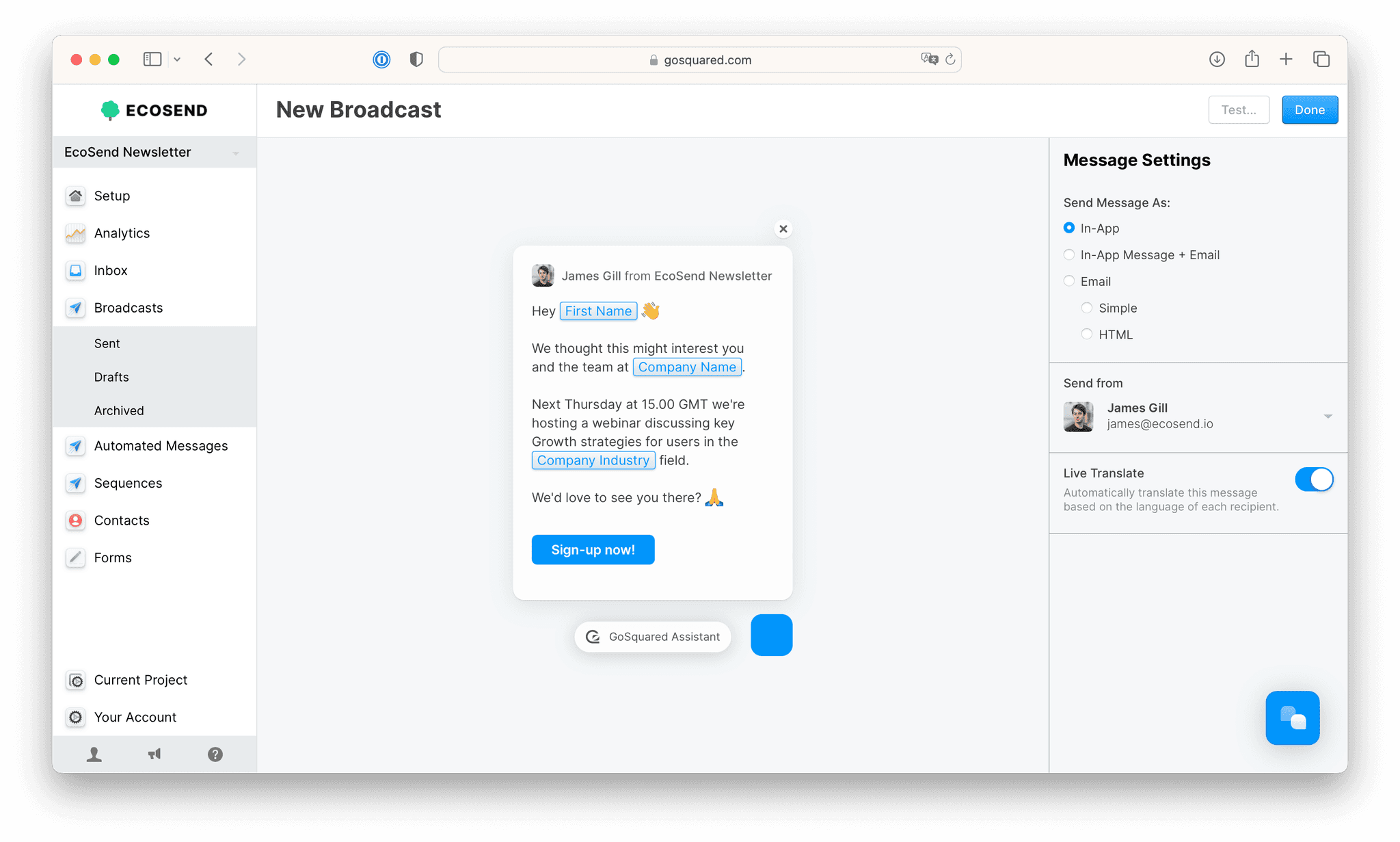Click the megaphone announcements icon
This screenshot has height=842, width=1400.
point(154,754)
